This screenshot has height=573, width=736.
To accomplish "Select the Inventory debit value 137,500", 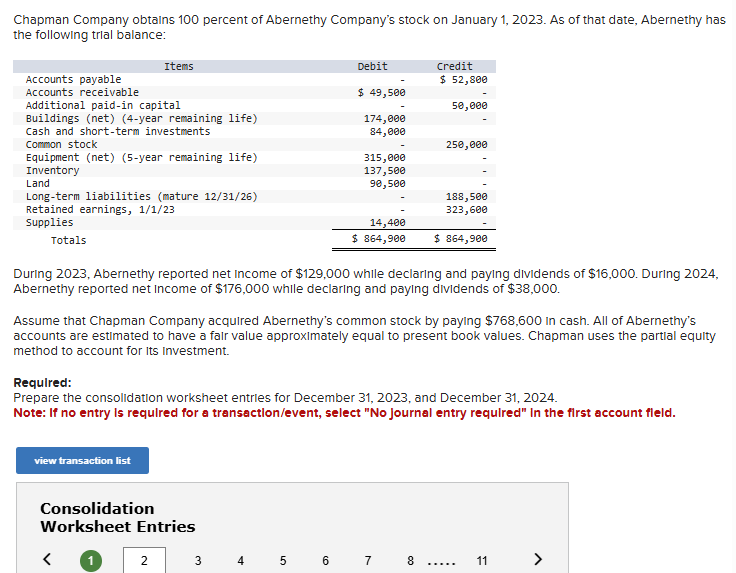I will [x=384, y=170].
